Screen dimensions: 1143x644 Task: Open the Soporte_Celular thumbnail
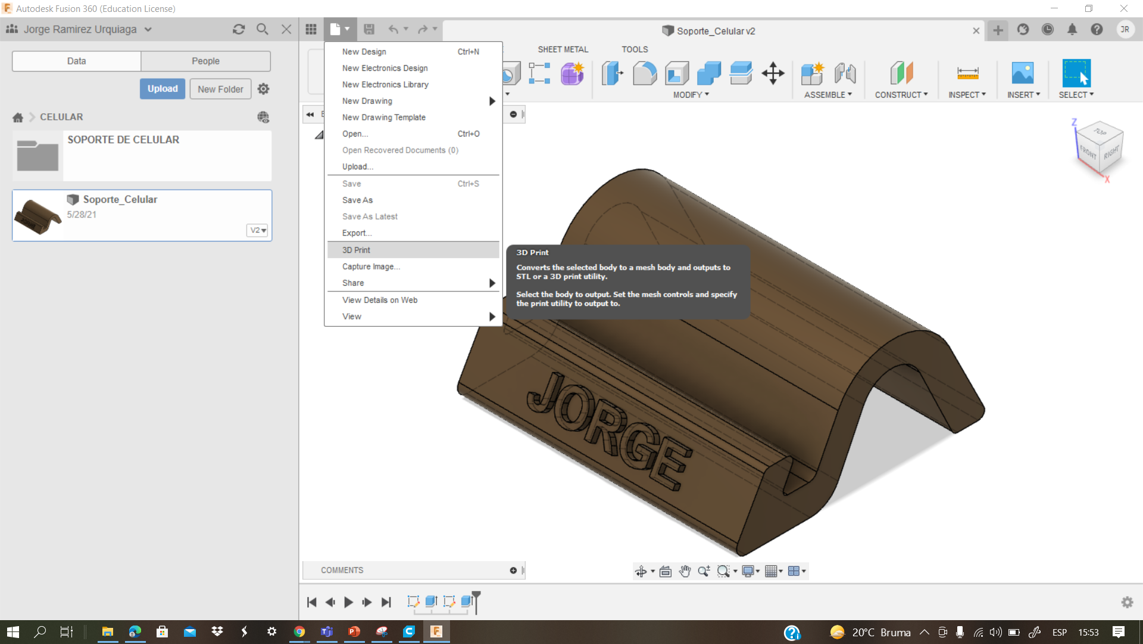38,215
